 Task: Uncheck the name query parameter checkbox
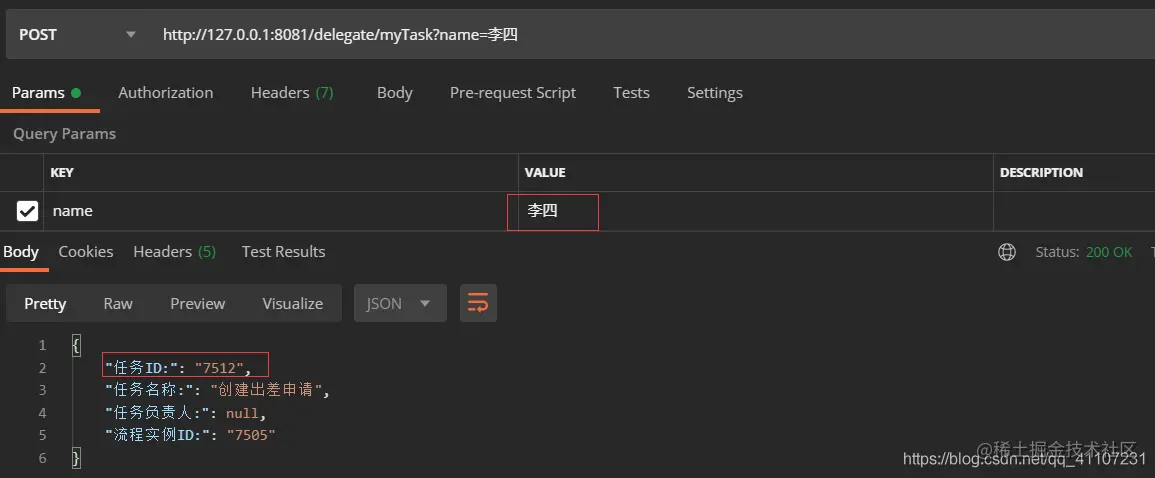pos(27,211)
